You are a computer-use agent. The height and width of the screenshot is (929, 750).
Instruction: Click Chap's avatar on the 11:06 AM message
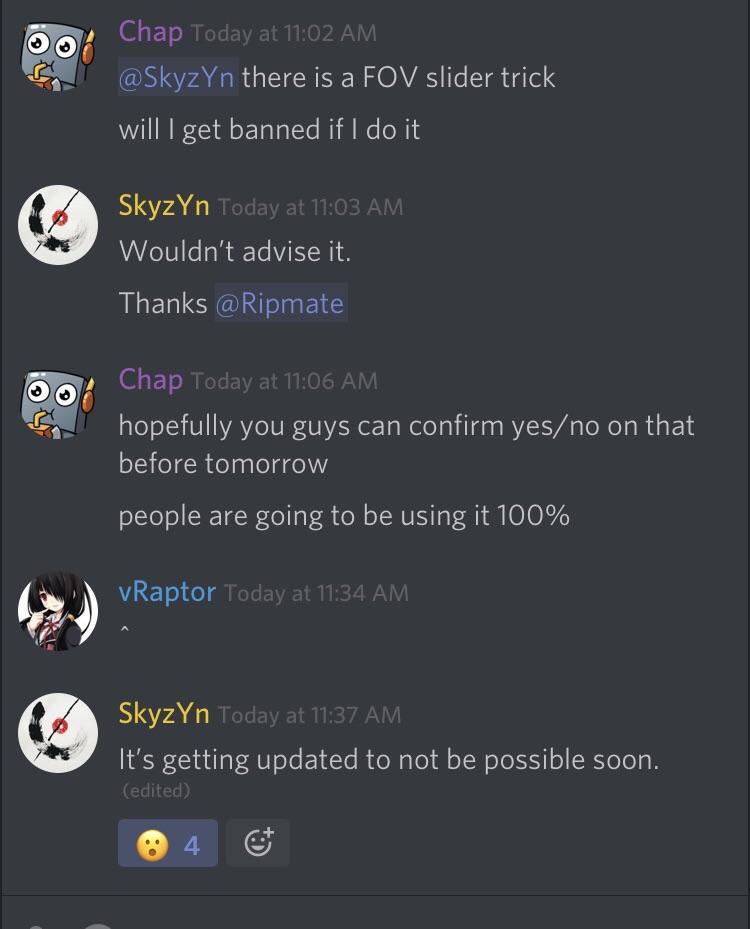pyautogui.click(x=57, y=404)
